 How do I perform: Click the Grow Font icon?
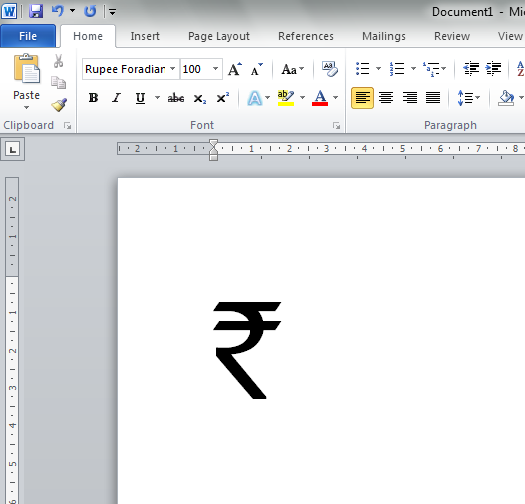pyautogui.click(x=235, y=69)
